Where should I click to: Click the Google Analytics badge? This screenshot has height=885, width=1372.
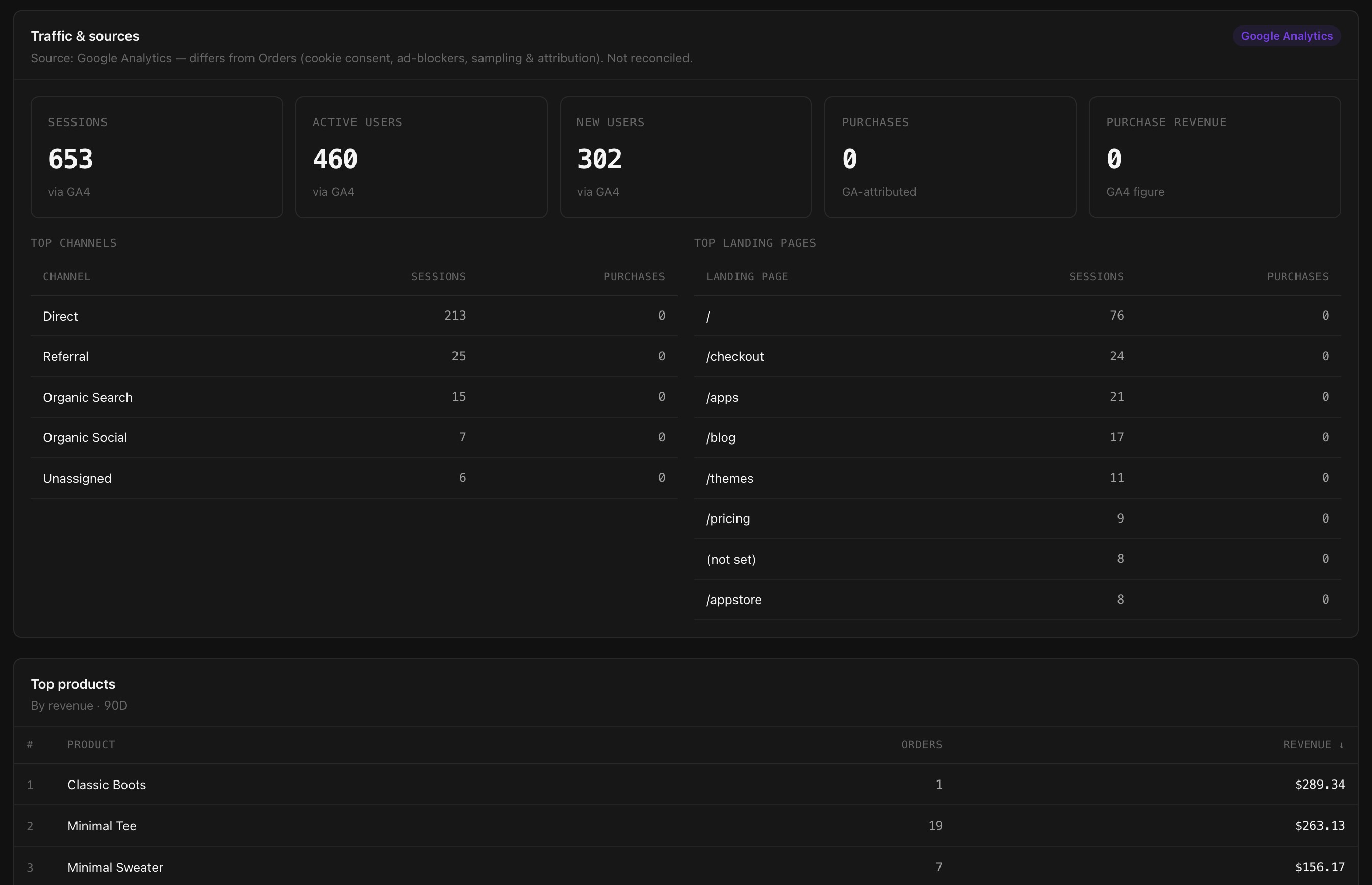(x=1286, y=36)
